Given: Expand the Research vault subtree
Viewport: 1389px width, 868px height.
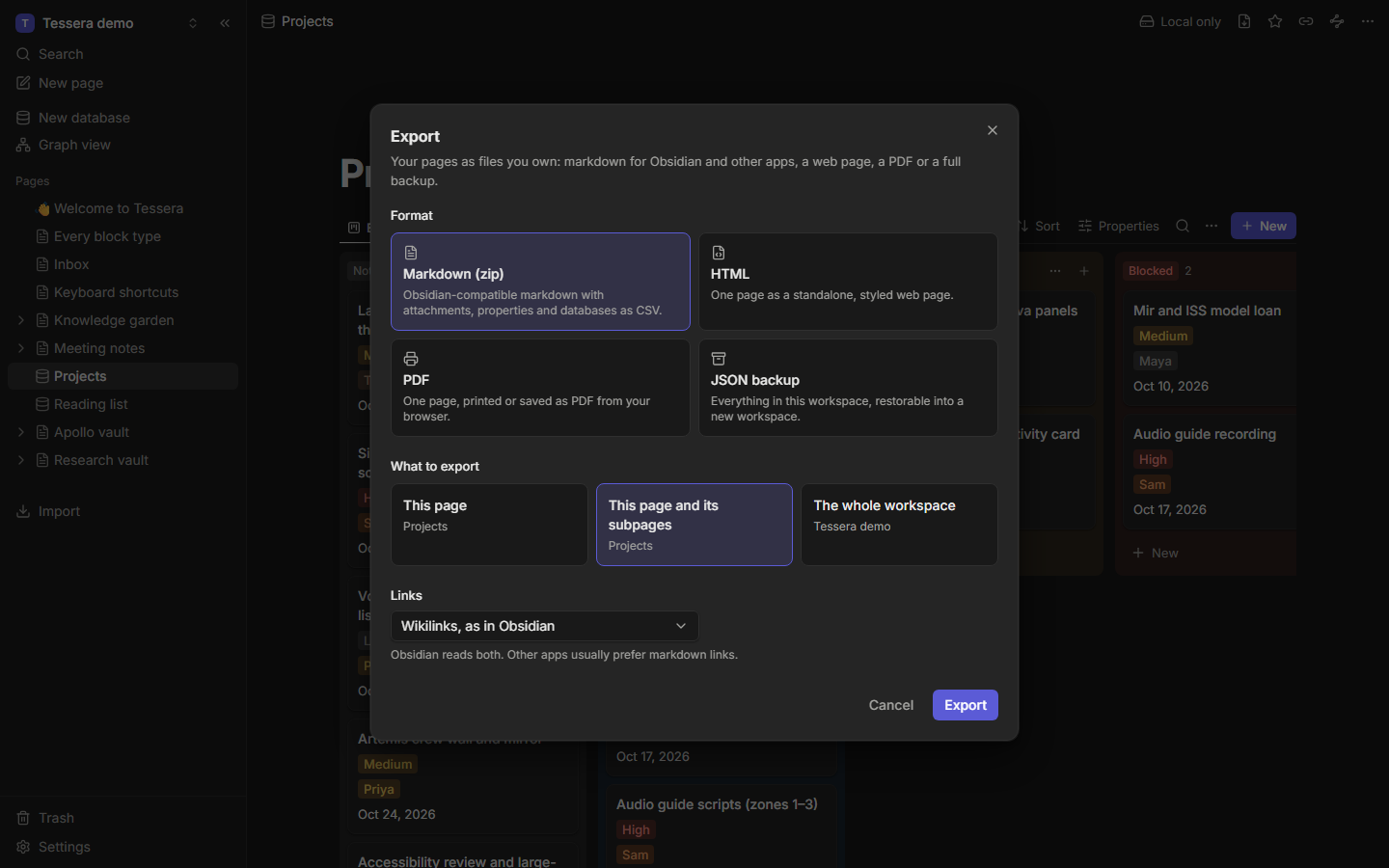Looking at the screenshot, I should point(21,460).
